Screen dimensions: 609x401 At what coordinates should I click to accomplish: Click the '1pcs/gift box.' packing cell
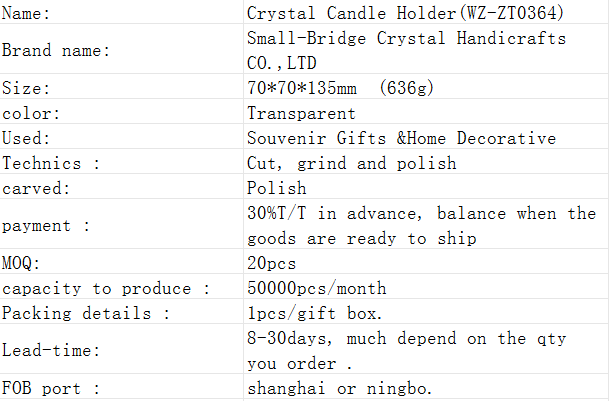426,312
